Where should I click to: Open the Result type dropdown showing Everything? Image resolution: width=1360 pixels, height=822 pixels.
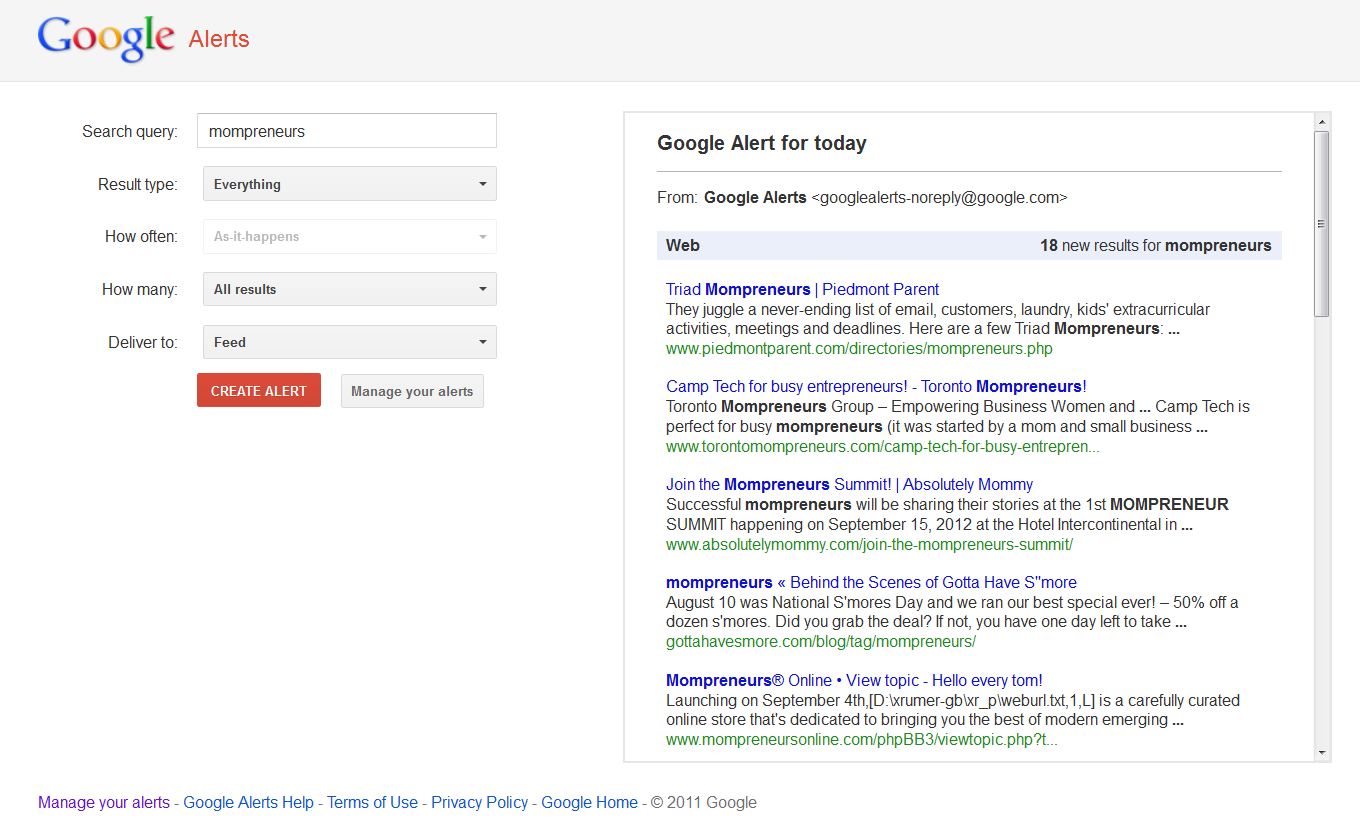[350, 184]
